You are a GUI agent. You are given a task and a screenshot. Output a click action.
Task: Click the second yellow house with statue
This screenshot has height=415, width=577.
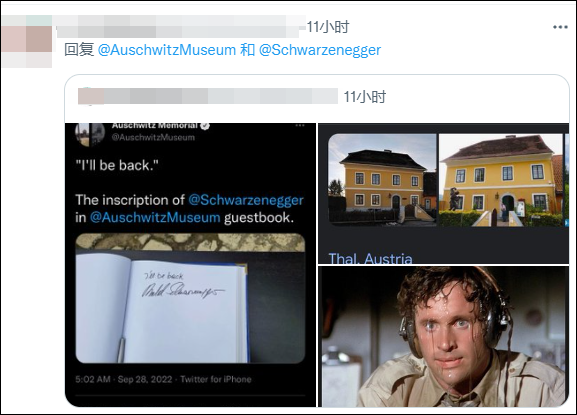point(501,180)
